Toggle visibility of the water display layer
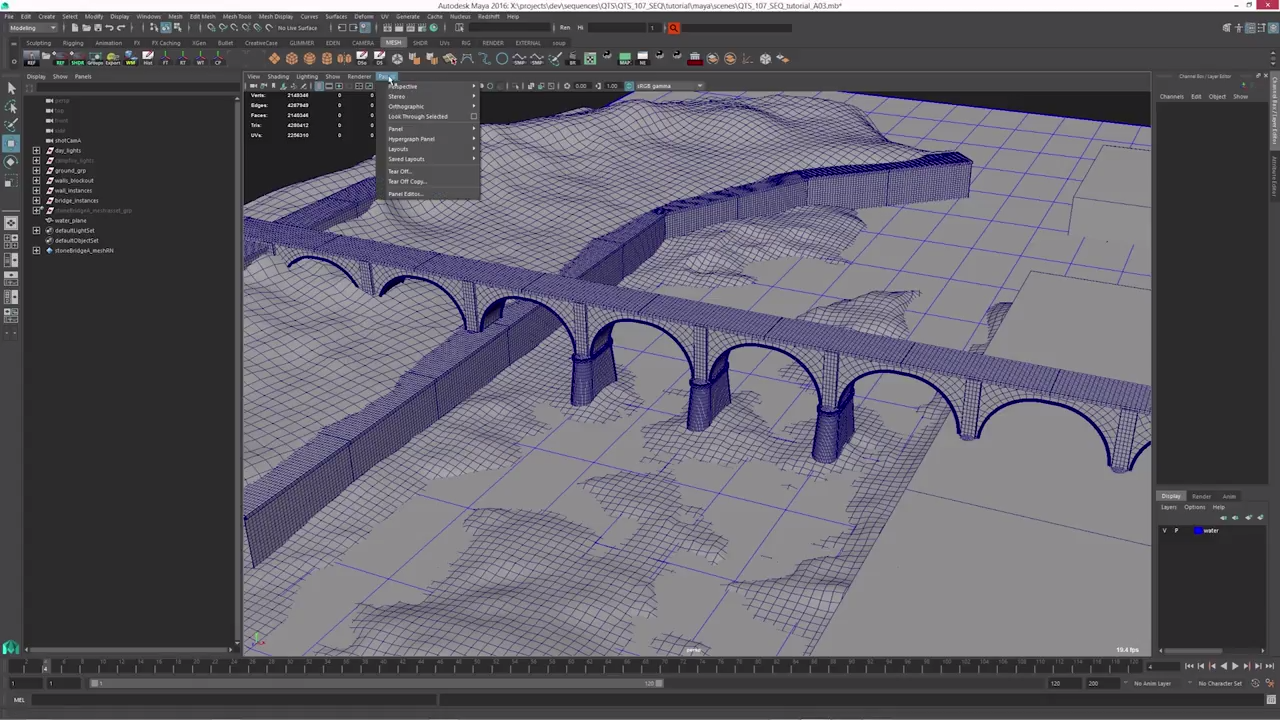The image size is (1280, 720). [x=1164, y=531]
